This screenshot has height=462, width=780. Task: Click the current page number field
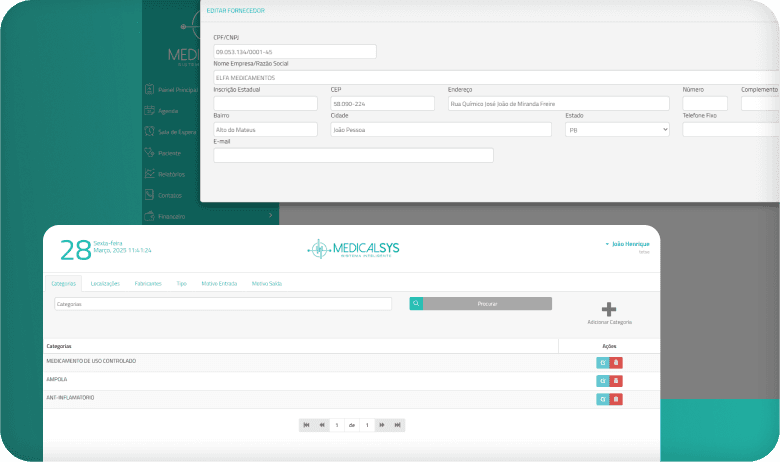[337, 425]
